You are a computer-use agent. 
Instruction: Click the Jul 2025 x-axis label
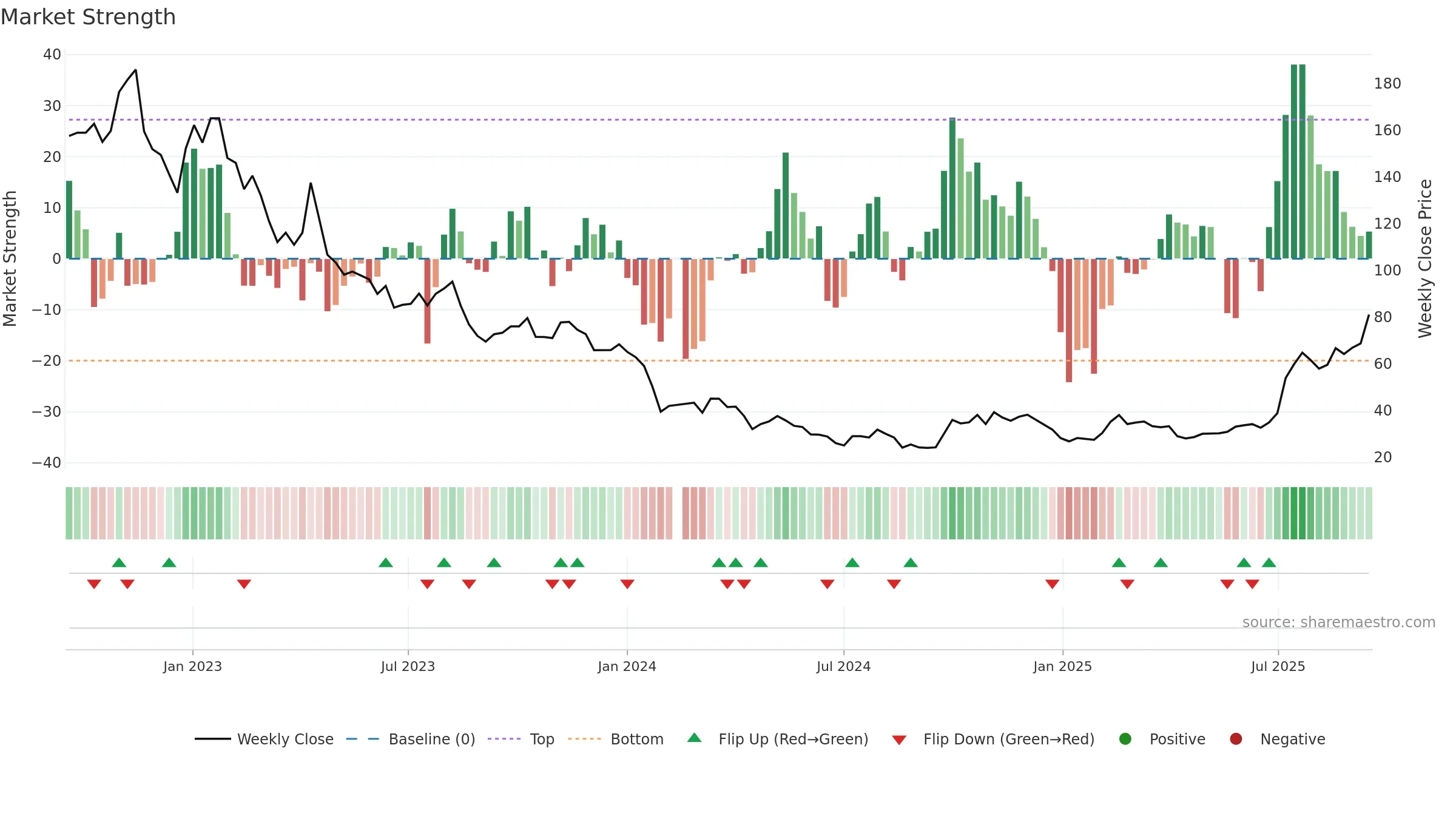pyautogui.click(x=1278, y=666)
